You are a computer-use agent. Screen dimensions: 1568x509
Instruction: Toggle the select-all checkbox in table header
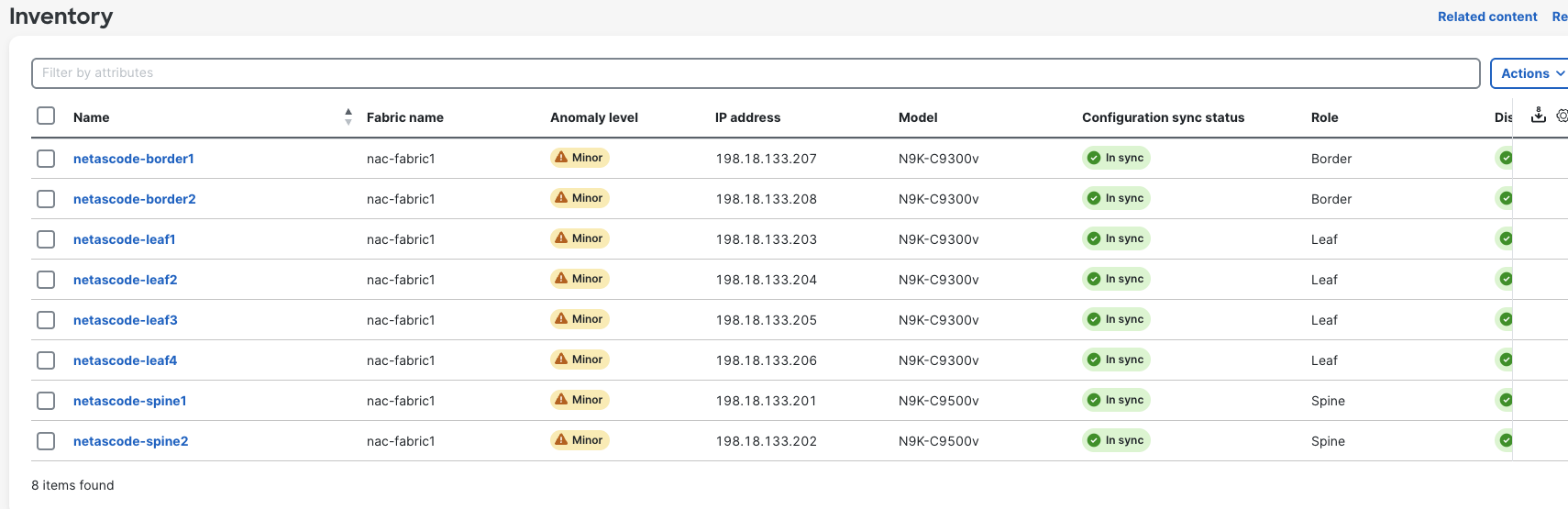[x=46, y=116]
